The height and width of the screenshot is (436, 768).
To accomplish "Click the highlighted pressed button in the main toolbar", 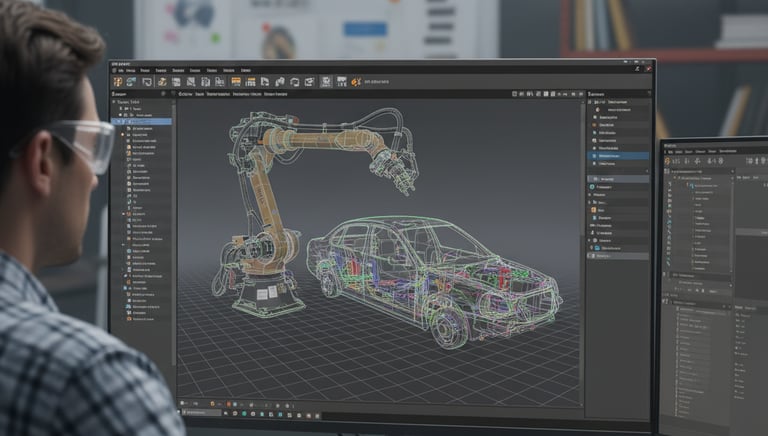I will click(326, 81).
